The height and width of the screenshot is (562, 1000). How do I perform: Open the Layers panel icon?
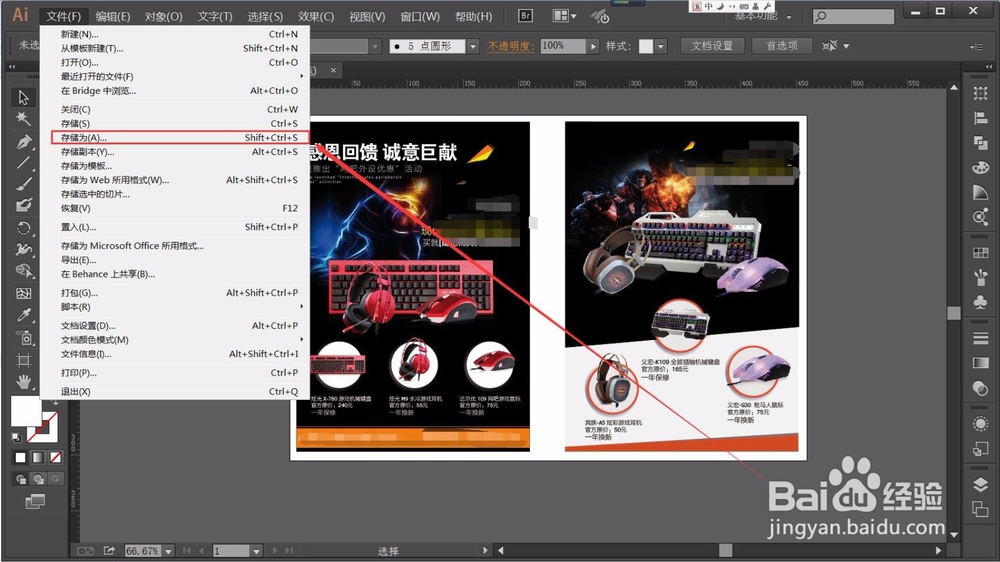click(980, 485)
